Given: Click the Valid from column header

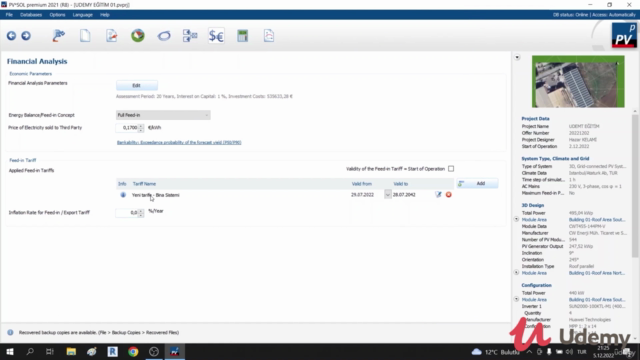Looking at the screenshot, I should tap(362, 184).
